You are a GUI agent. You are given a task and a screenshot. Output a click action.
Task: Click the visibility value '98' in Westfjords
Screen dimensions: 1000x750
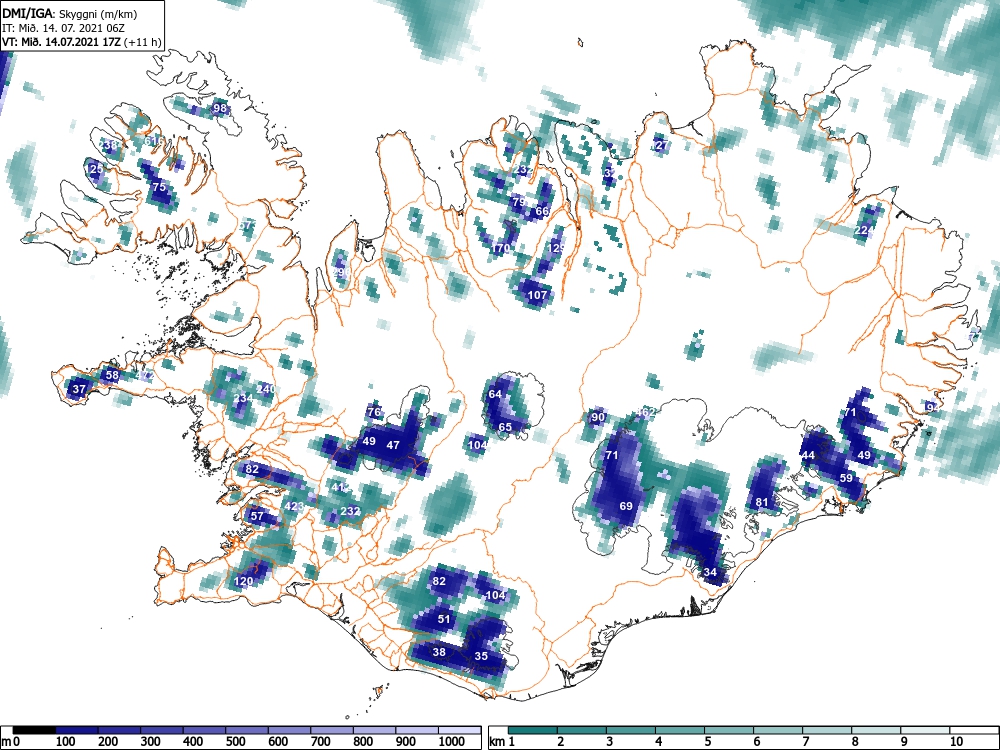(x=220, y=108)
